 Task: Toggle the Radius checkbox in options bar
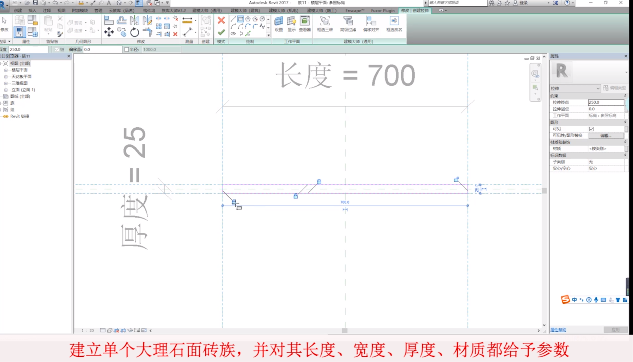(126, 49)
